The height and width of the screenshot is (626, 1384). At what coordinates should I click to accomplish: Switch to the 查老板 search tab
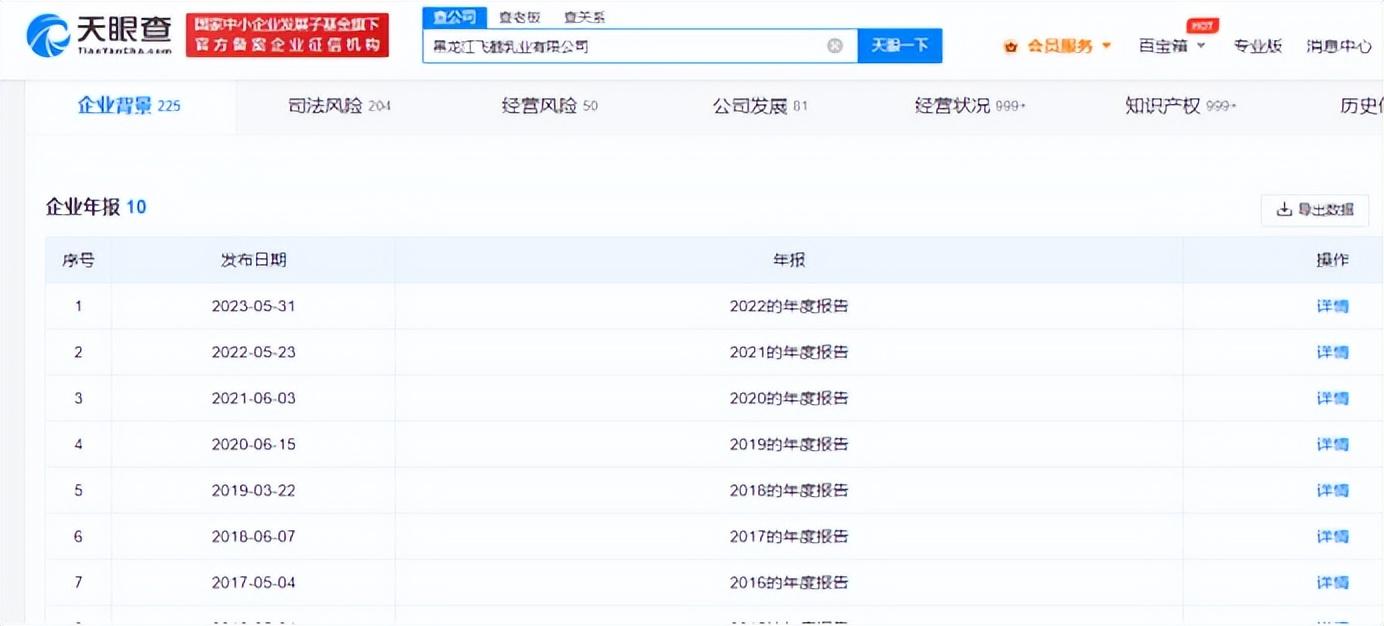519,17
